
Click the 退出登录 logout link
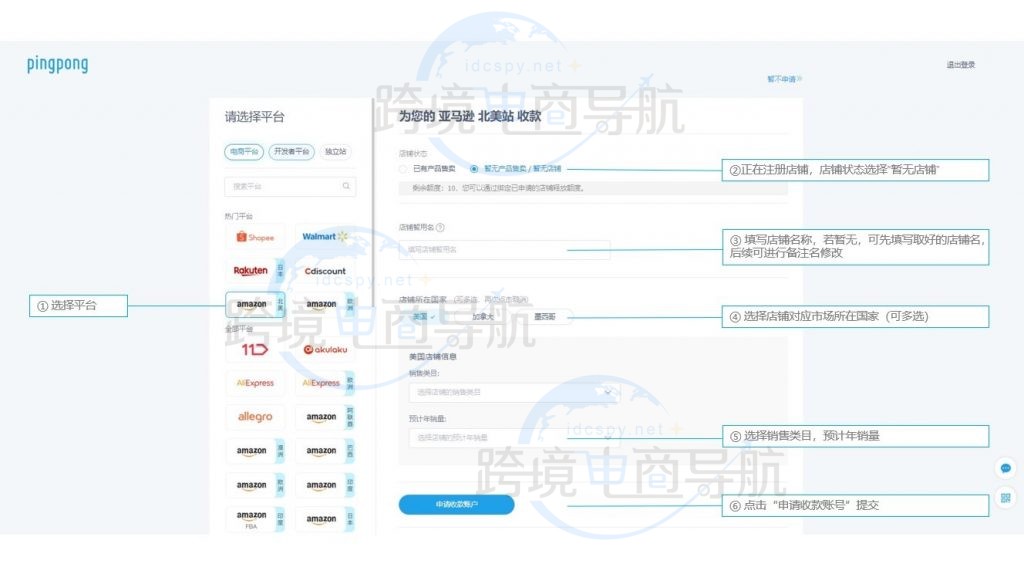pyautogui.click(x=961, y=65)
